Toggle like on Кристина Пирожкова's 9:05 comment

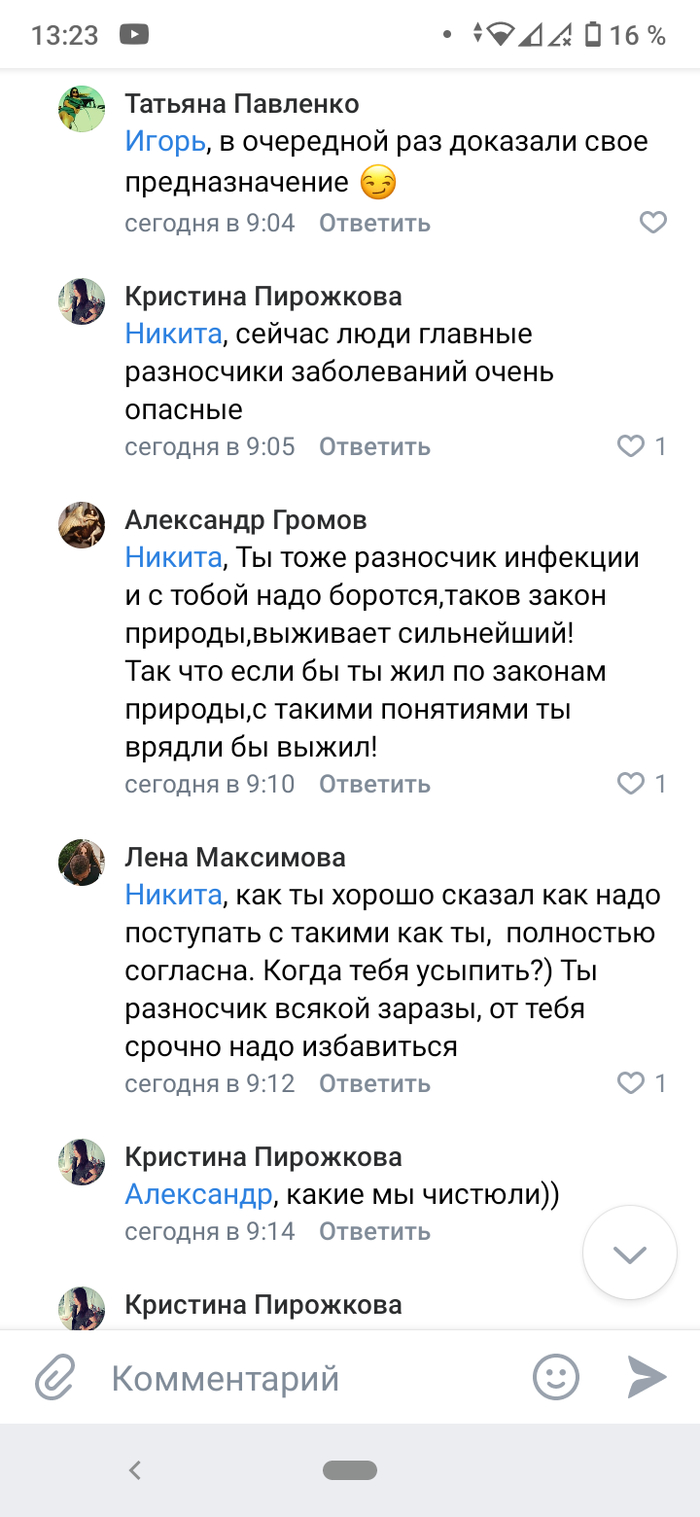click(631, 446)
